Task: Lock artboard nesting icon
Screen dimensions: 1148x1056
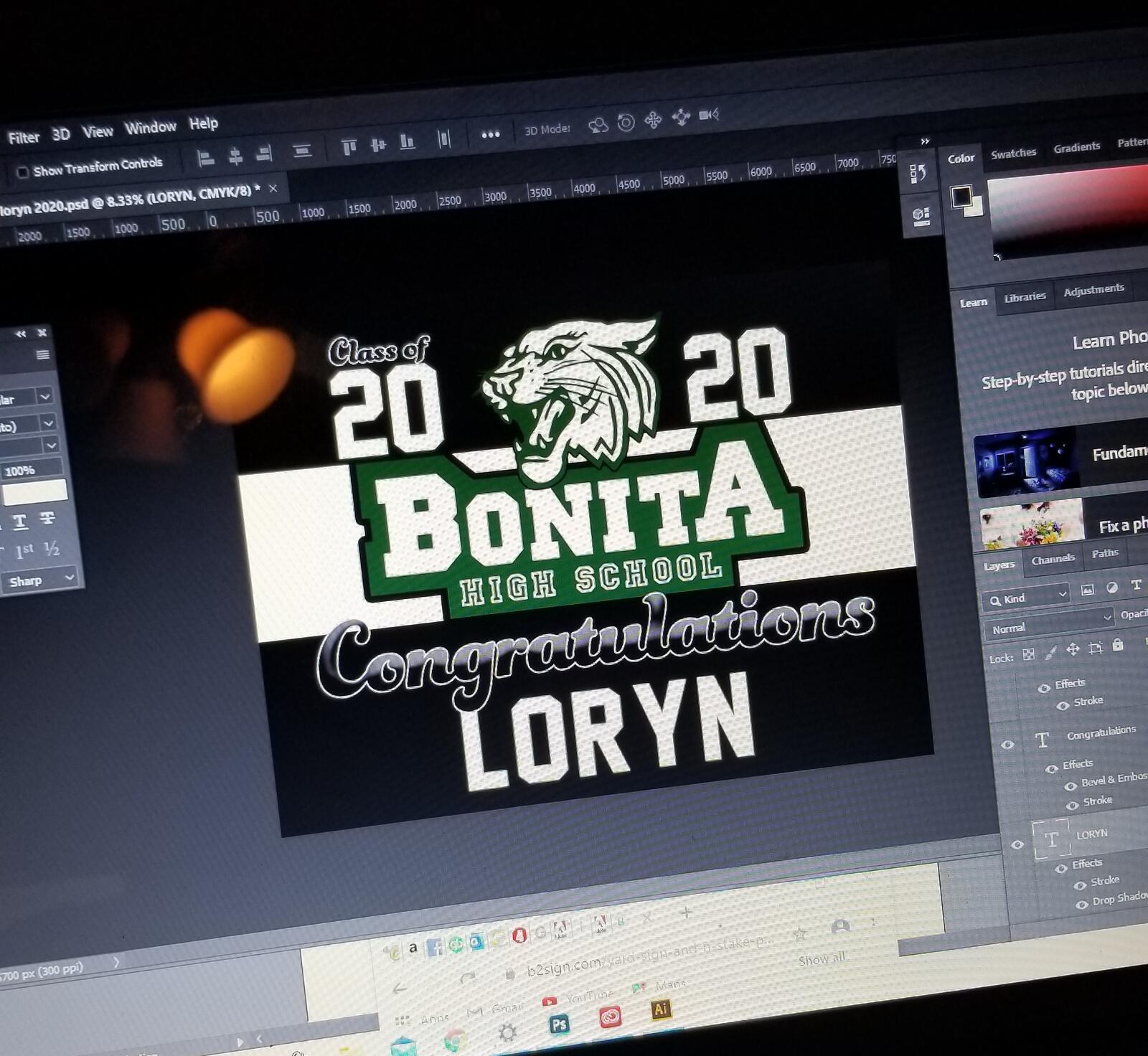Action: tap(1095, 648)
